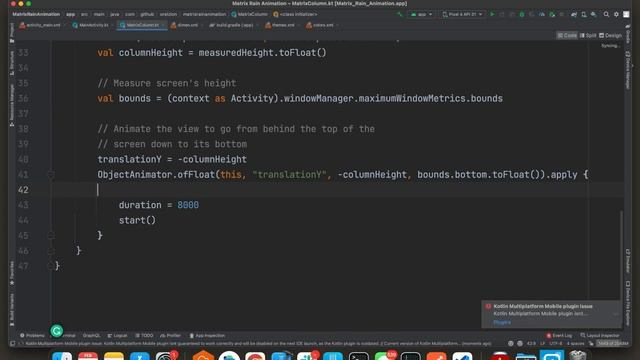Image resolution: width=640 pixels, height=360 pixels.
Task: Run the app with the green play icon
Action: tap(492, 14)
